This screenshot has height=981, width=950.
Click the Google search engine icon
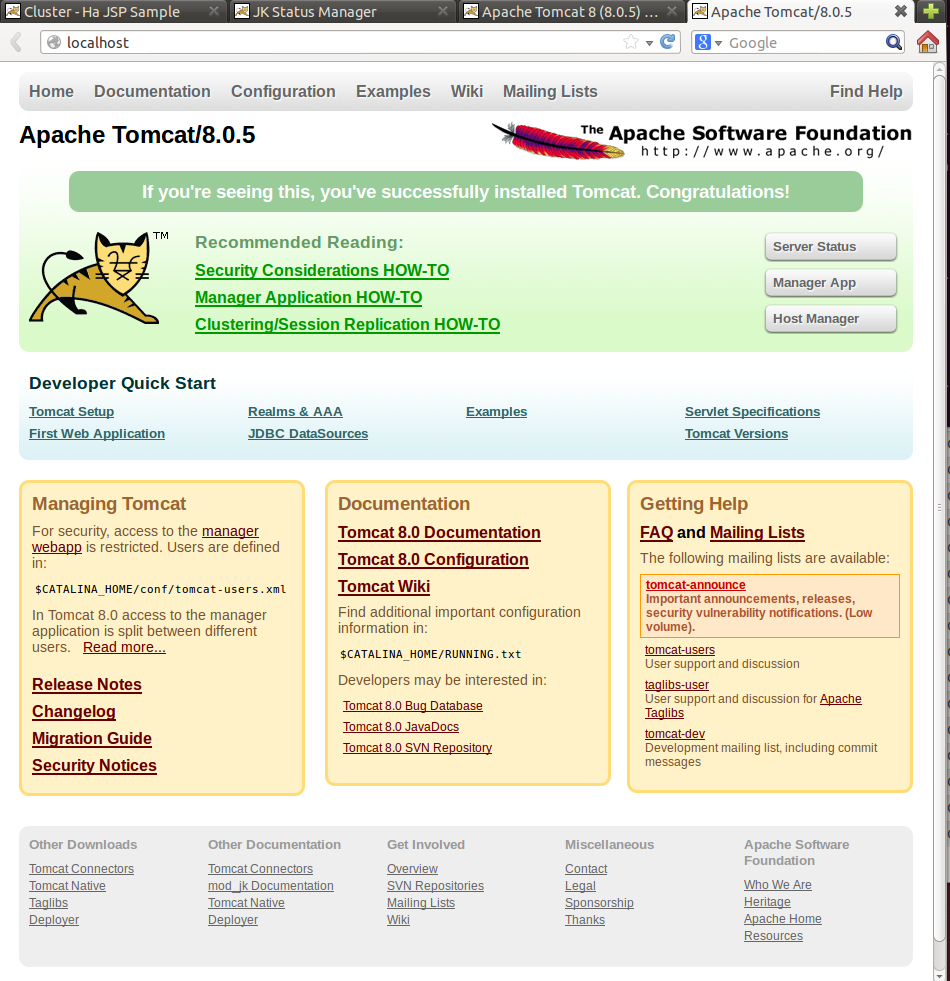703,42
